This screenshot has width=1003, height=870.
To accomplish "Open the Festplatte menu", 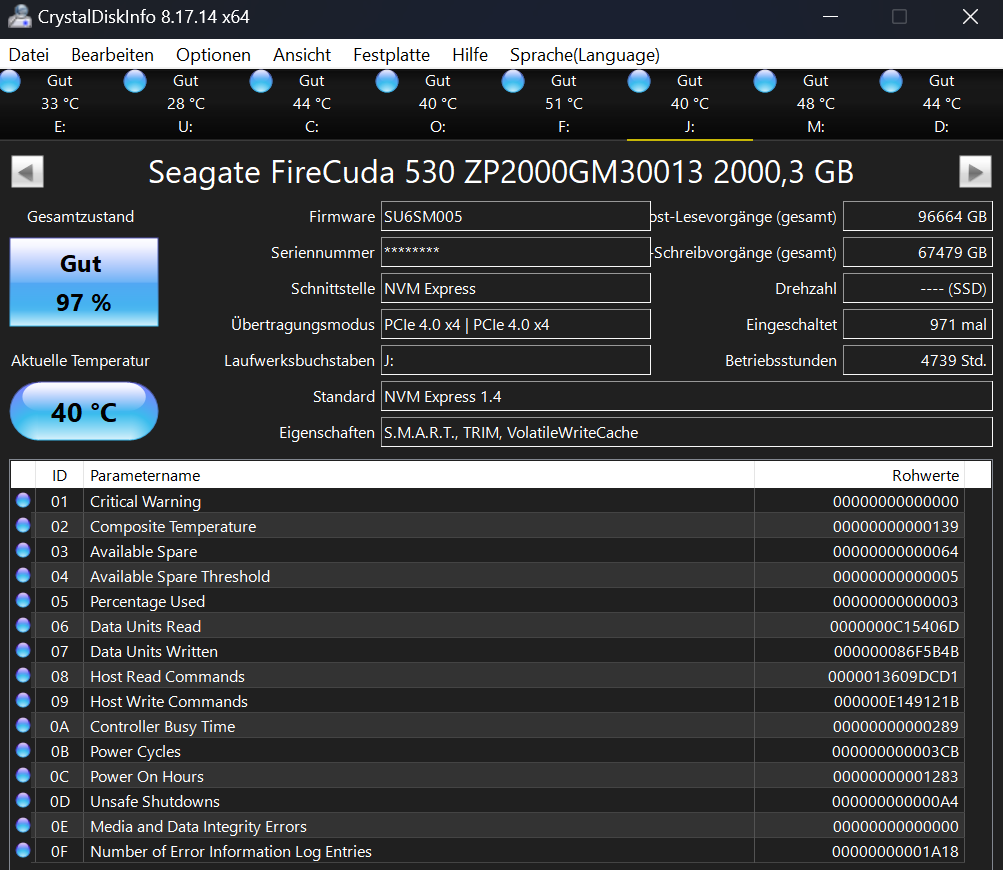I will [391, 55].
